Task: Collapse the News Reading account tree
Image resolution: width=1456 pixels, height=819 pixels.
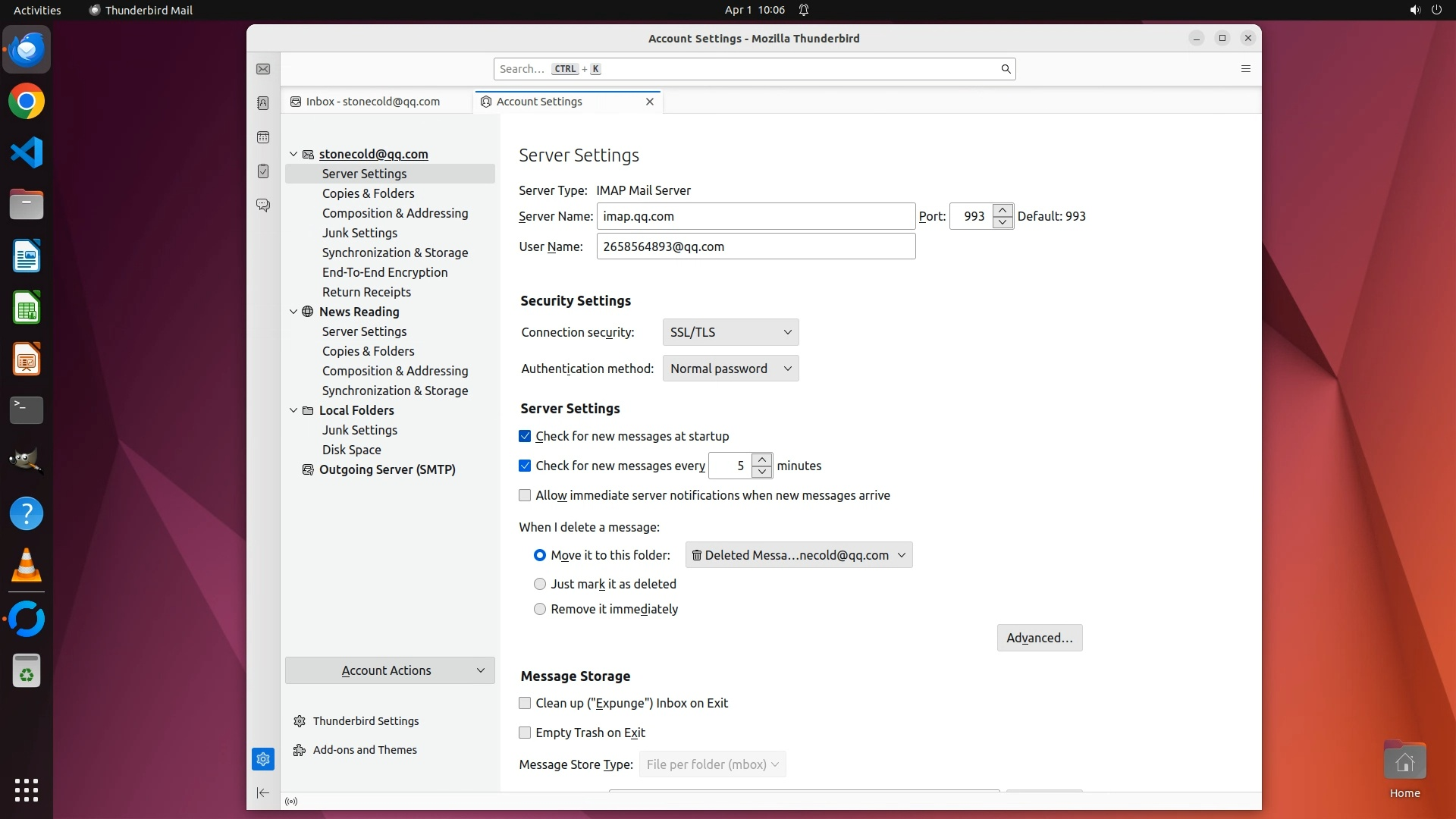Action: tap(293, 312)
